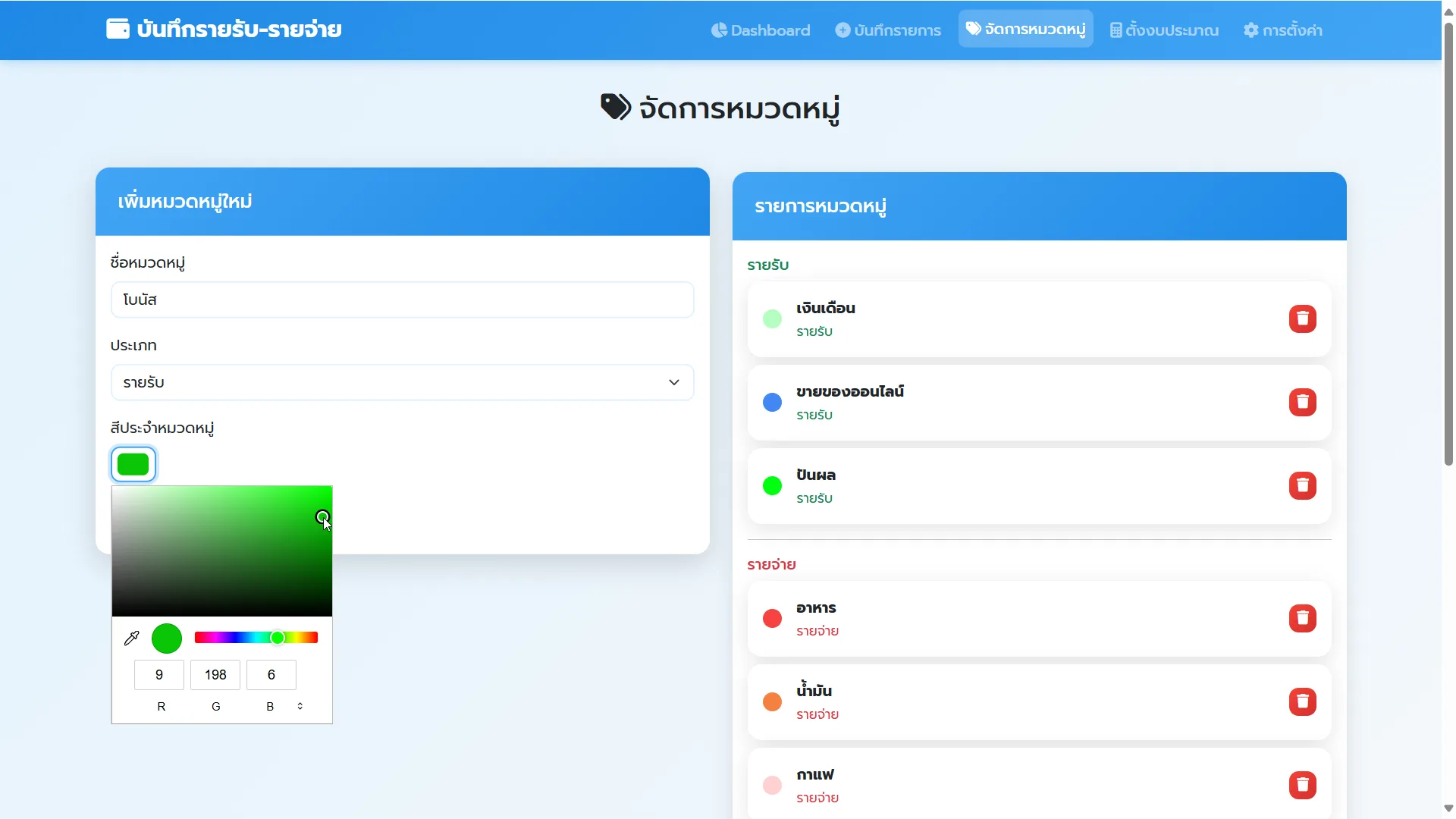Remove the ปันผล category via trash icon
The image size is (1456, 819).
(1302, 486)
